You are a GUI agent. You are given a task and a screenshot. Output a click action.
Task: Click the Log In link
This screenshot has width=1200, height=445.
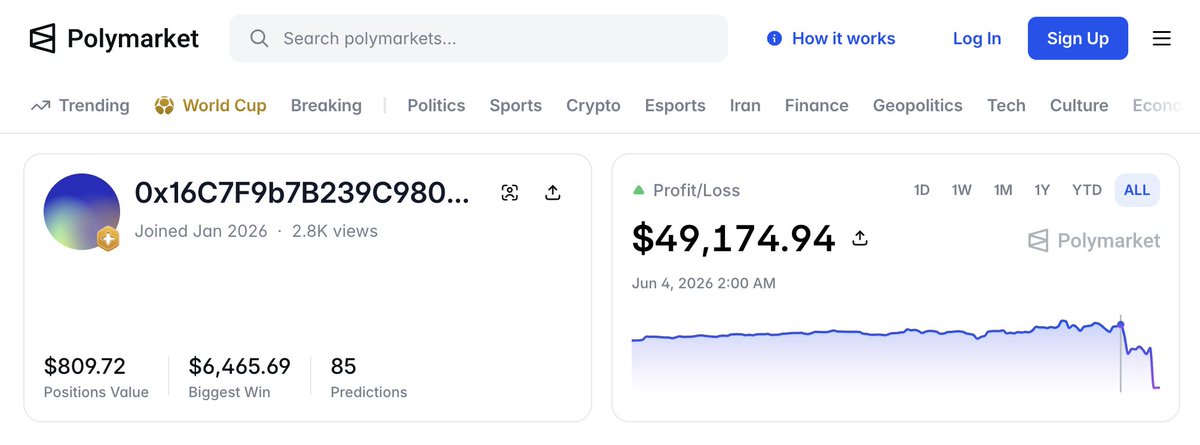(x=977, y=39)
